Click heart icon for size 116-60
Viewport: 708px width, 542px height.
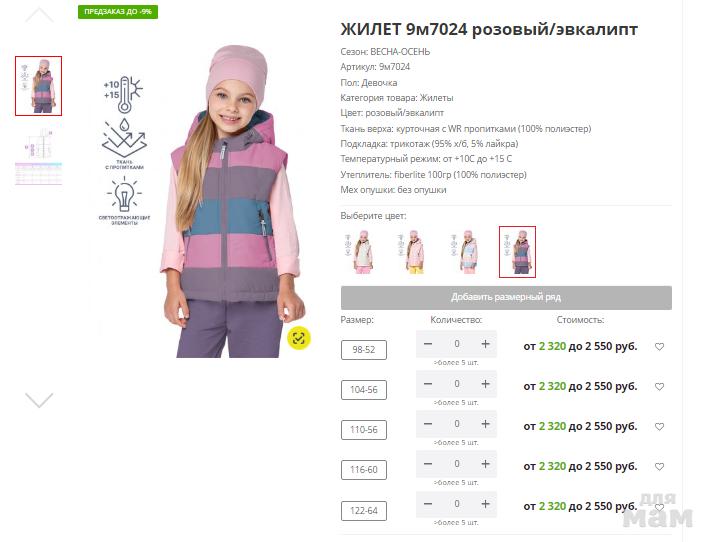[x=659, y=467]
